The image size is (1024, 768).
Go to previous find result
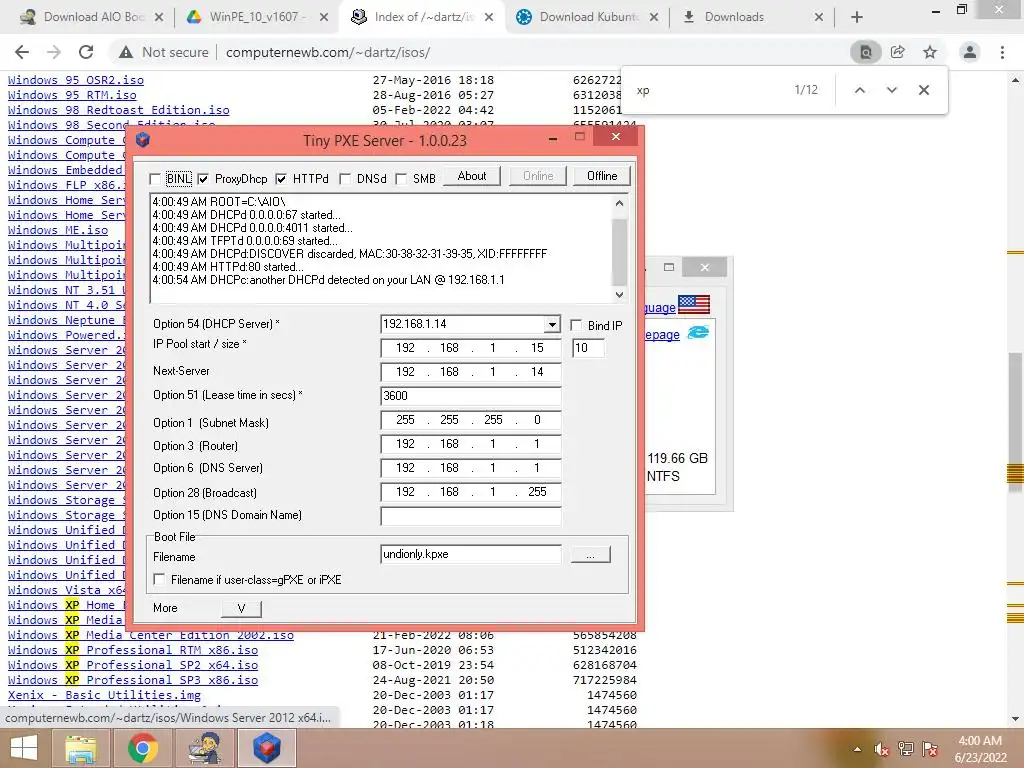(x=860, y=90)
